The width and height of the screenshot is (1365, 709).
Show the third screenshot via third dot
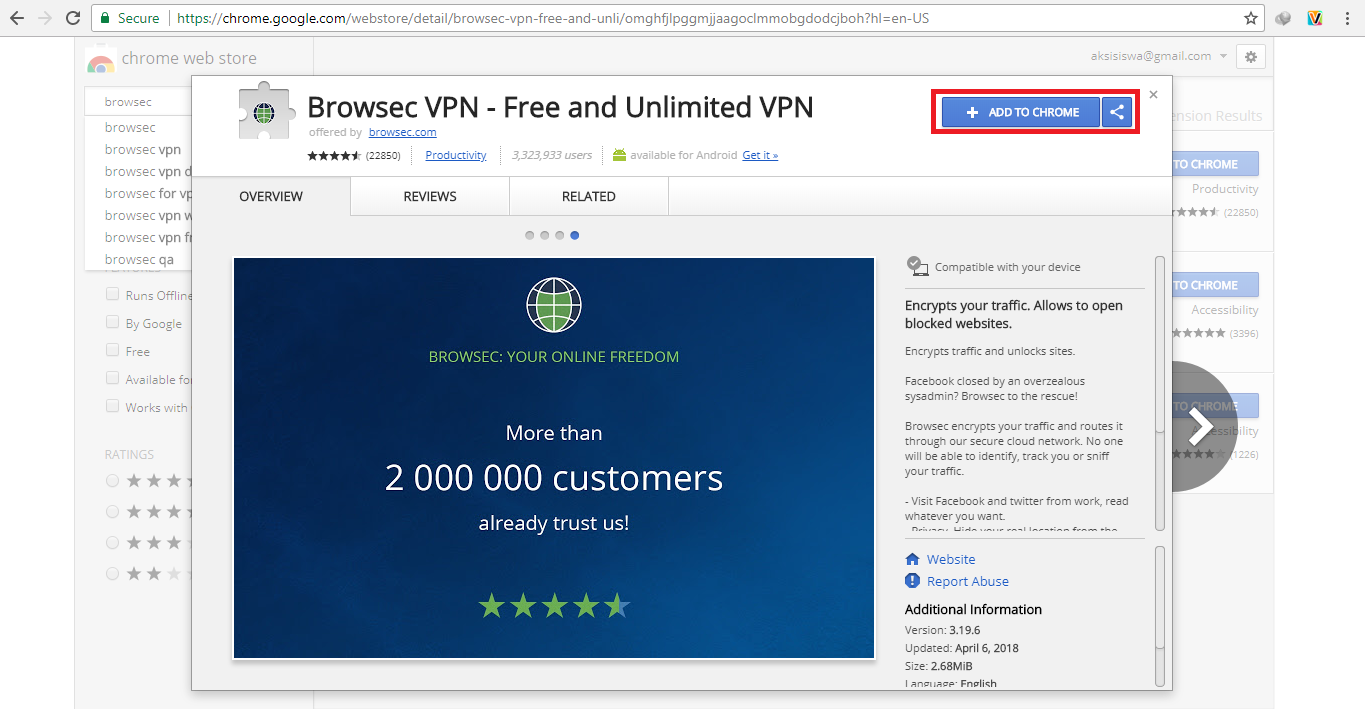point(560,236)
